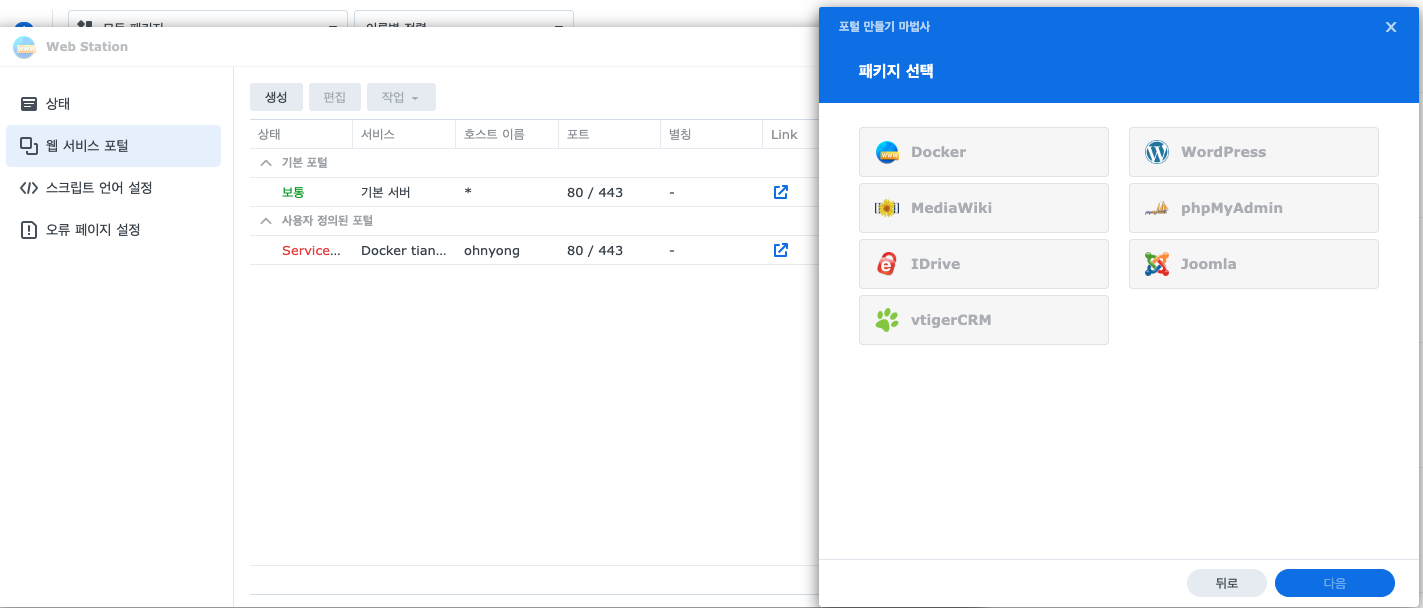
Task: Click the 생성 button
Action: 276,97
